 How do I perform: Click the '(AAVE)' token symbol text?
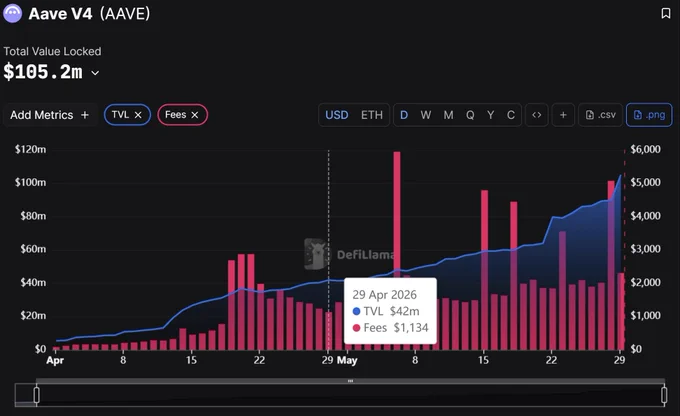click(x=125, y=14)
